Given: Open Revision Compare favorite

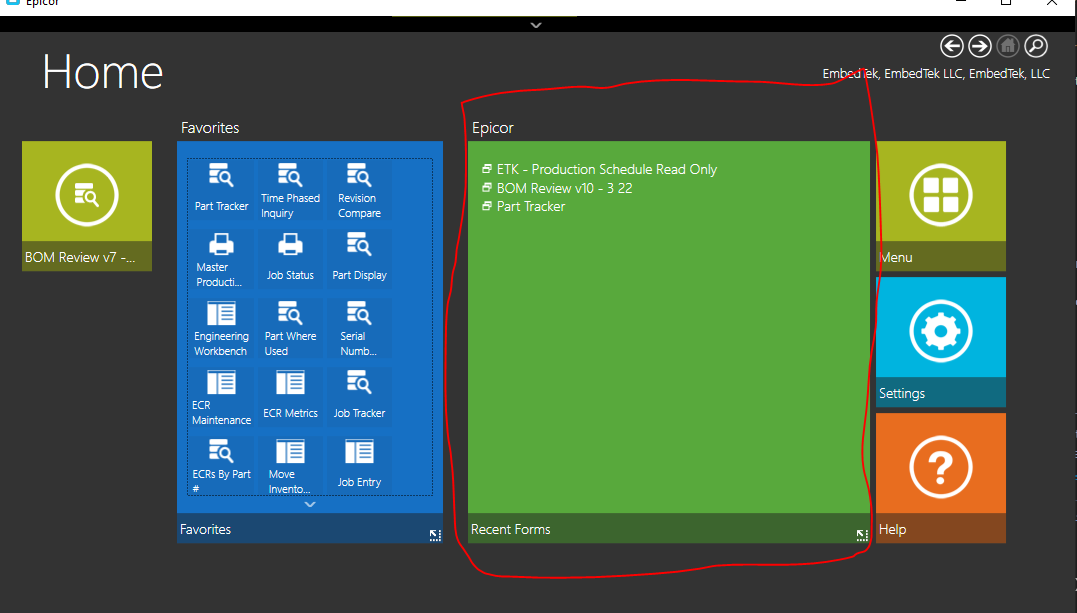Looking at the screenshot, I should coord(359,190).
